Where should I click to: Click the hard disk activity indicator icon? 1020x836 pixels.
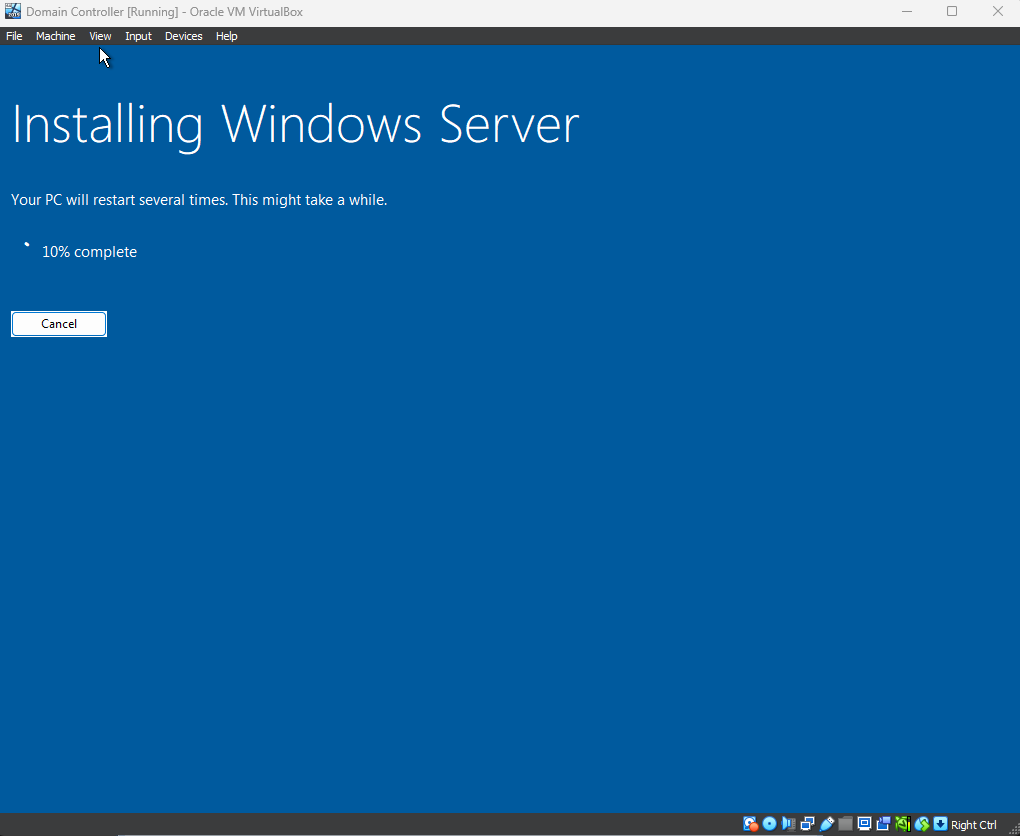tap(751, 824)
